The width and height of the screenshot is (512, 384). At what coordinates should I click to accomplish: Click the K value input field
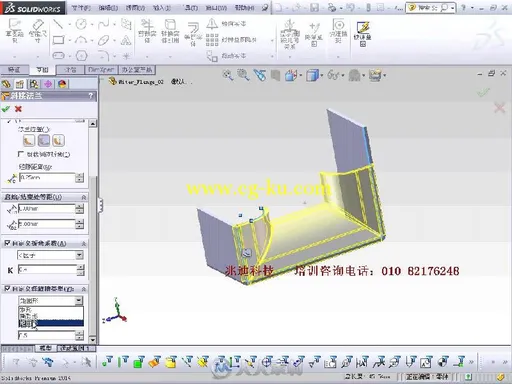(x=47, y=270)
